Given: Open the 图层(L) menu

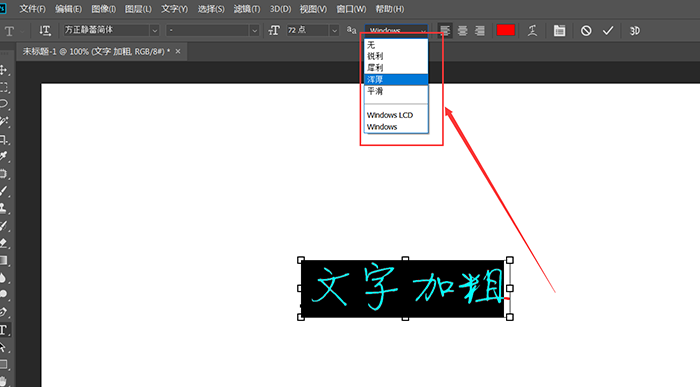Looking at the screenshot, I should click(x=138, y=9).
